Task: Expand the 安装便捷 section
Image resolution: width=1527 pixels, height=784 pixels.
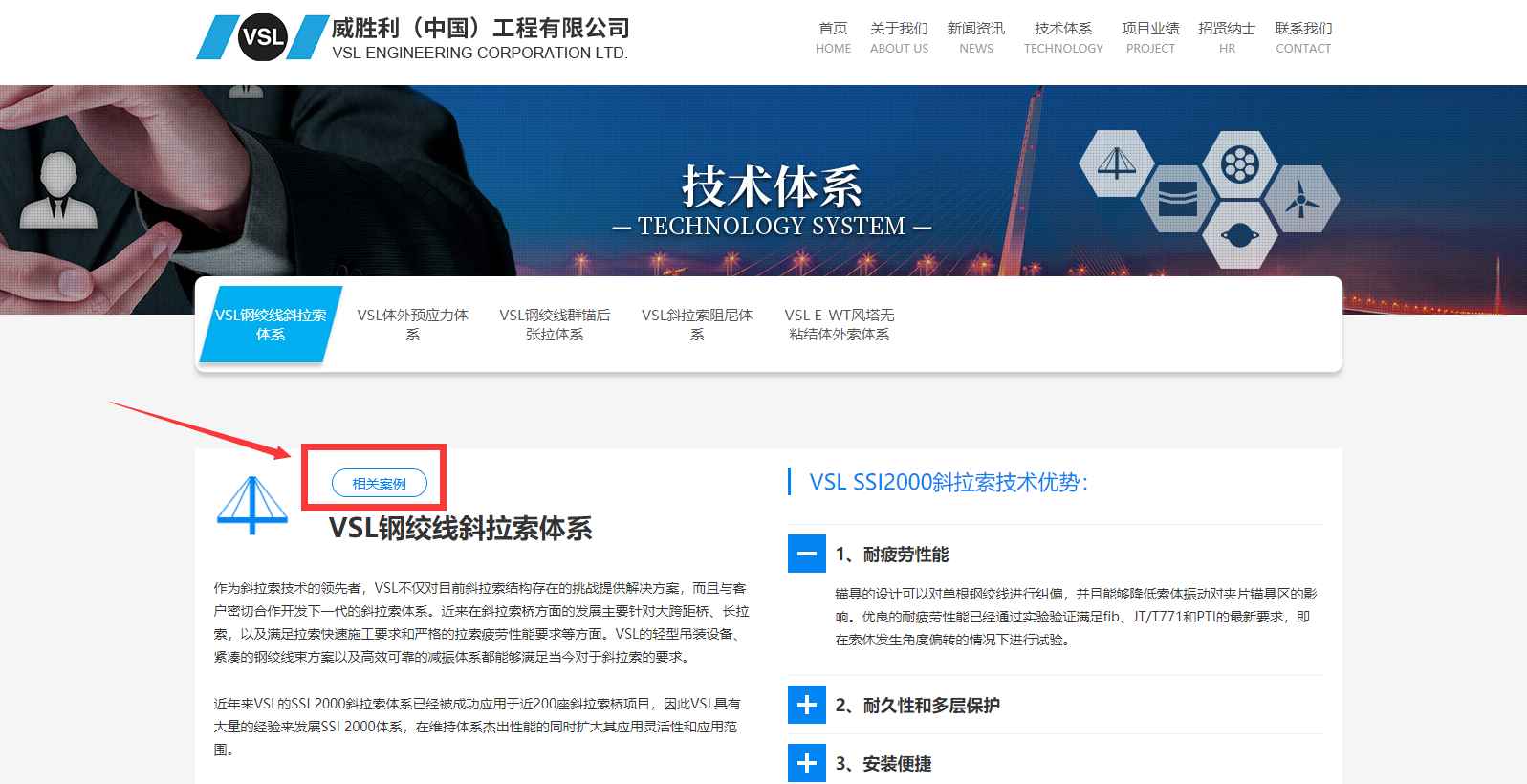Action: coord(806,763)
